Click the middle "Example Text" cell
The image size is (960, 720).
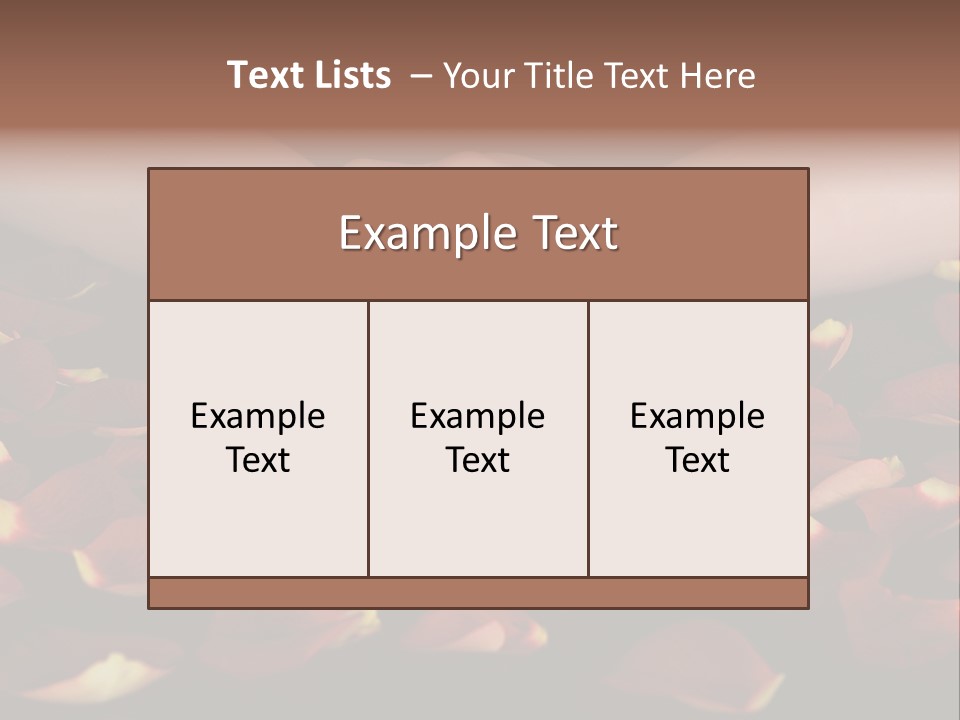478,438
